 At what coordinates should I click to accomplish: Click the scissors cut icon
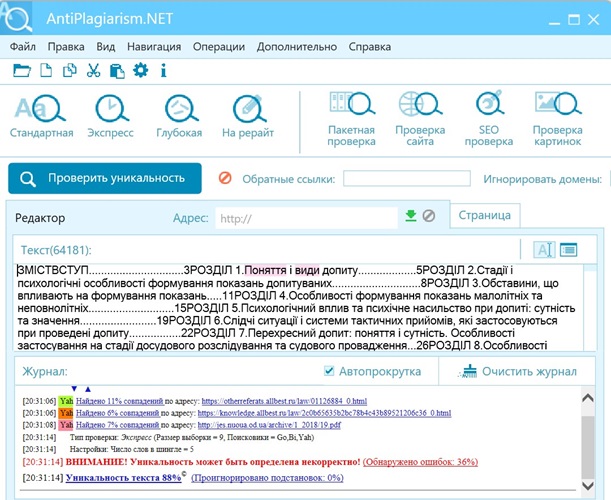pyautogui.click(x=93, y=71)
